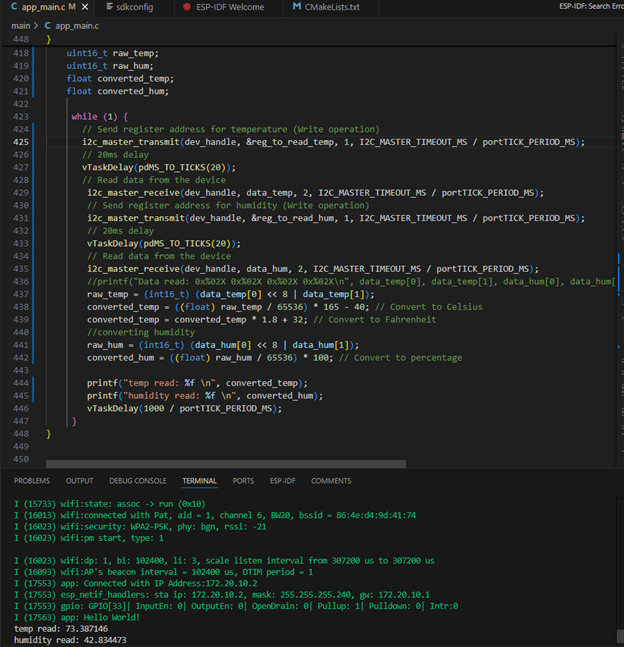The image size is (624, 647).
Task: Click the red ESP-IDF Welcome tab icon
Action: (x=187, y=7)
